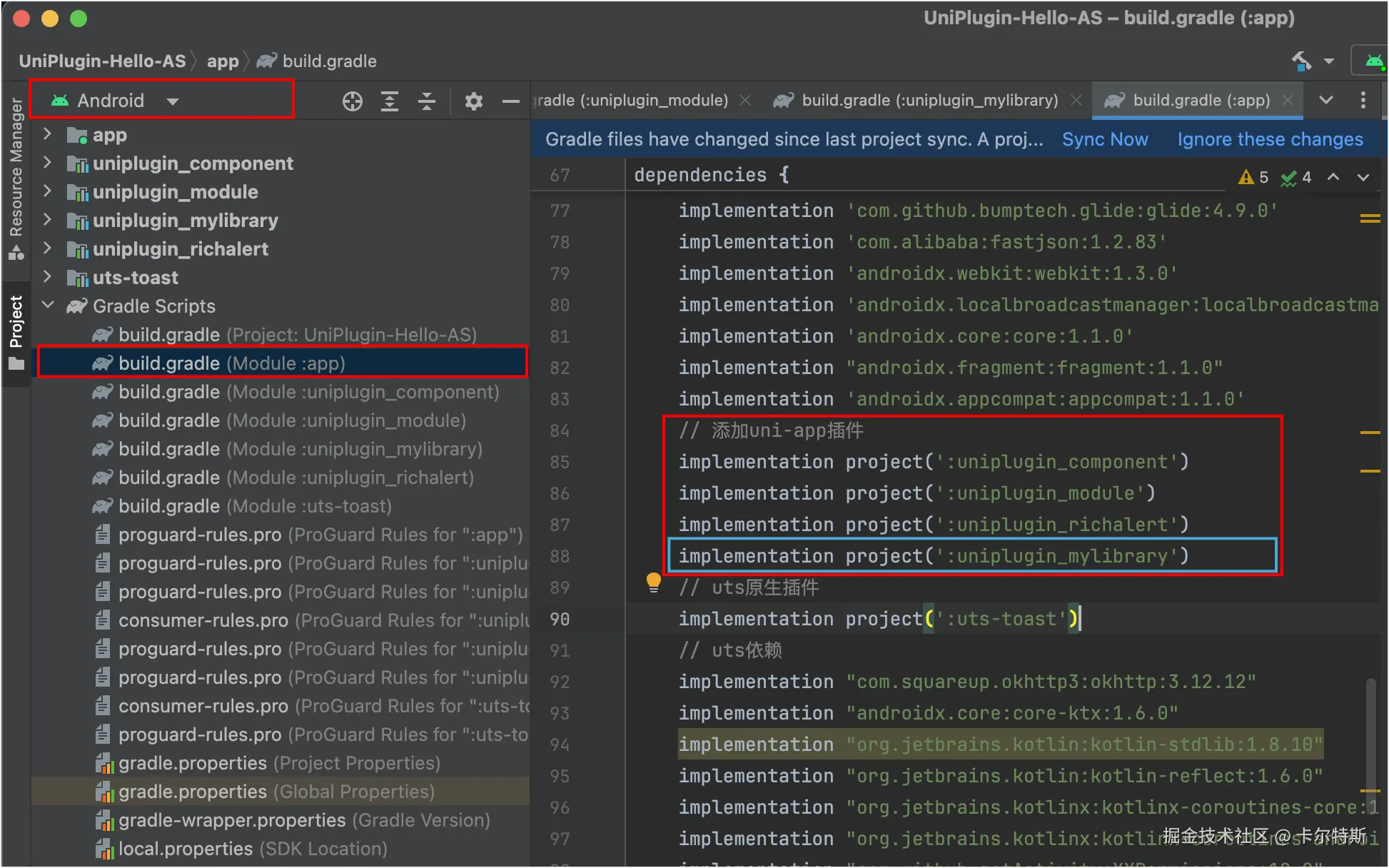Click Ignore these changes link
This screenshot has width=1389, height=868.
click(x=1270, y=139)
